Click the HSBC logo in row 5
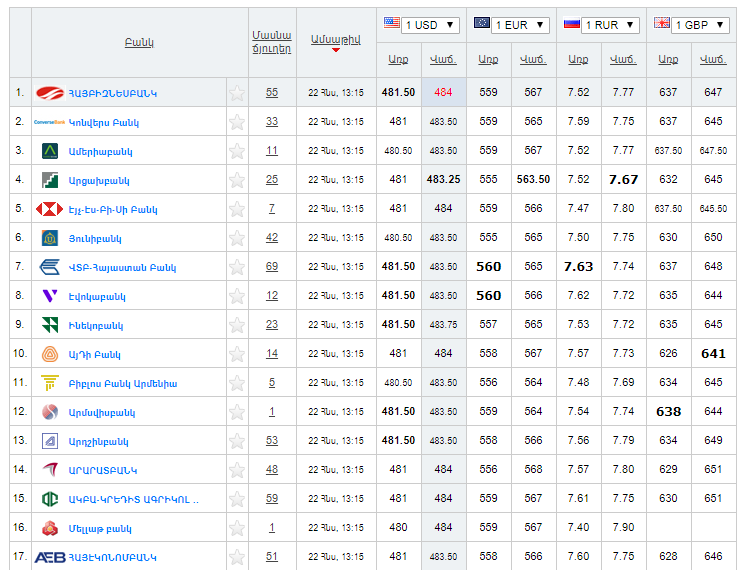Screen dimensions: 745x570 [49, 209]
